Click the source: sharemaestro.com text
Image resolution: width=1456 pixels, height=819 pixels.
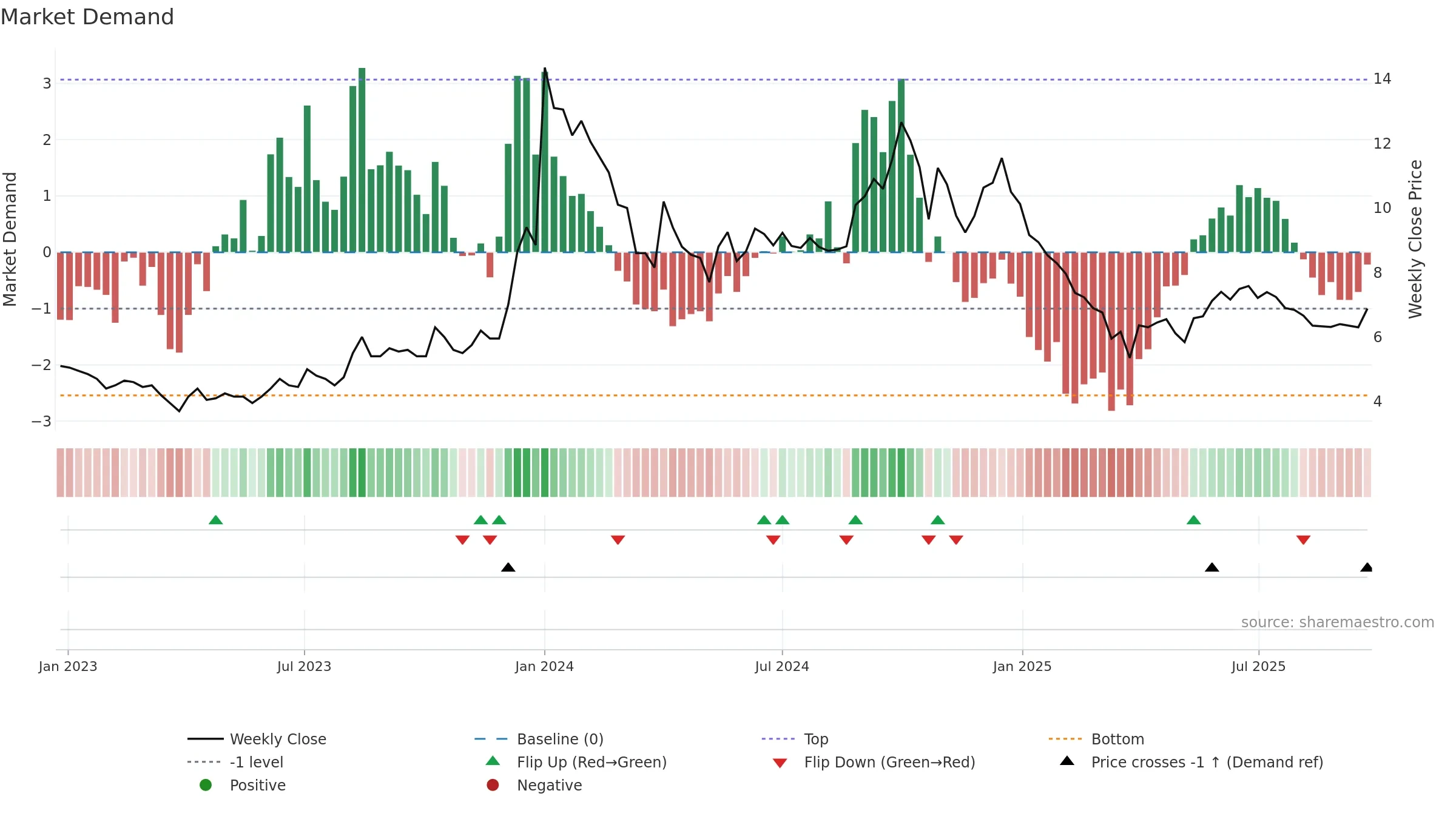[1338, 622]
